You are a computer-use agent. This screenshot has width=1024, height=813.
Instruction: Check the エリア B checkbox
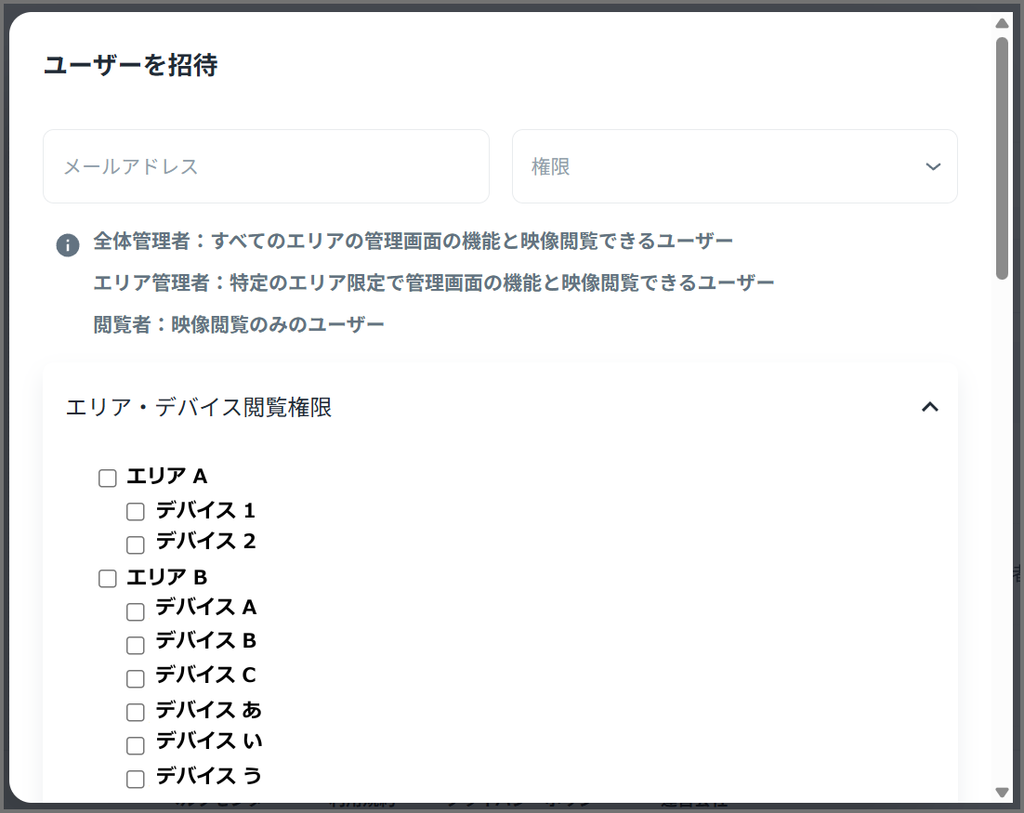[x=108, y=579]
